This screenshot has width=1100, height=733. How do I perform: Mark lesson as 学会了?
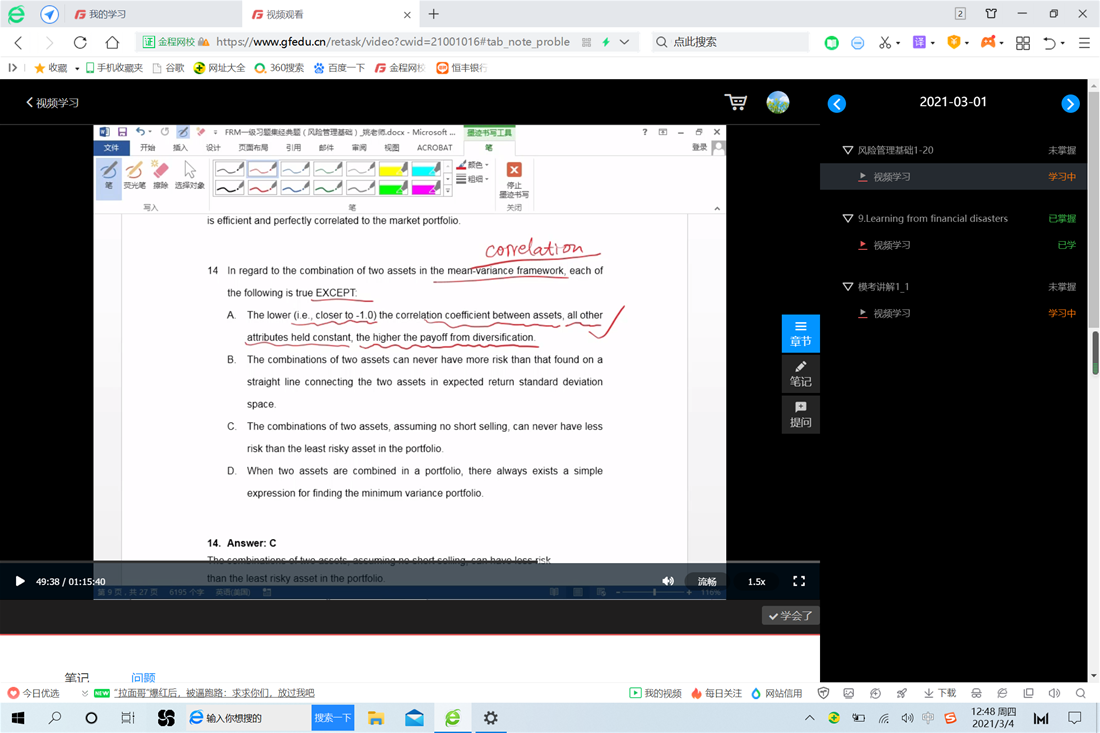(x=791, y=616)
